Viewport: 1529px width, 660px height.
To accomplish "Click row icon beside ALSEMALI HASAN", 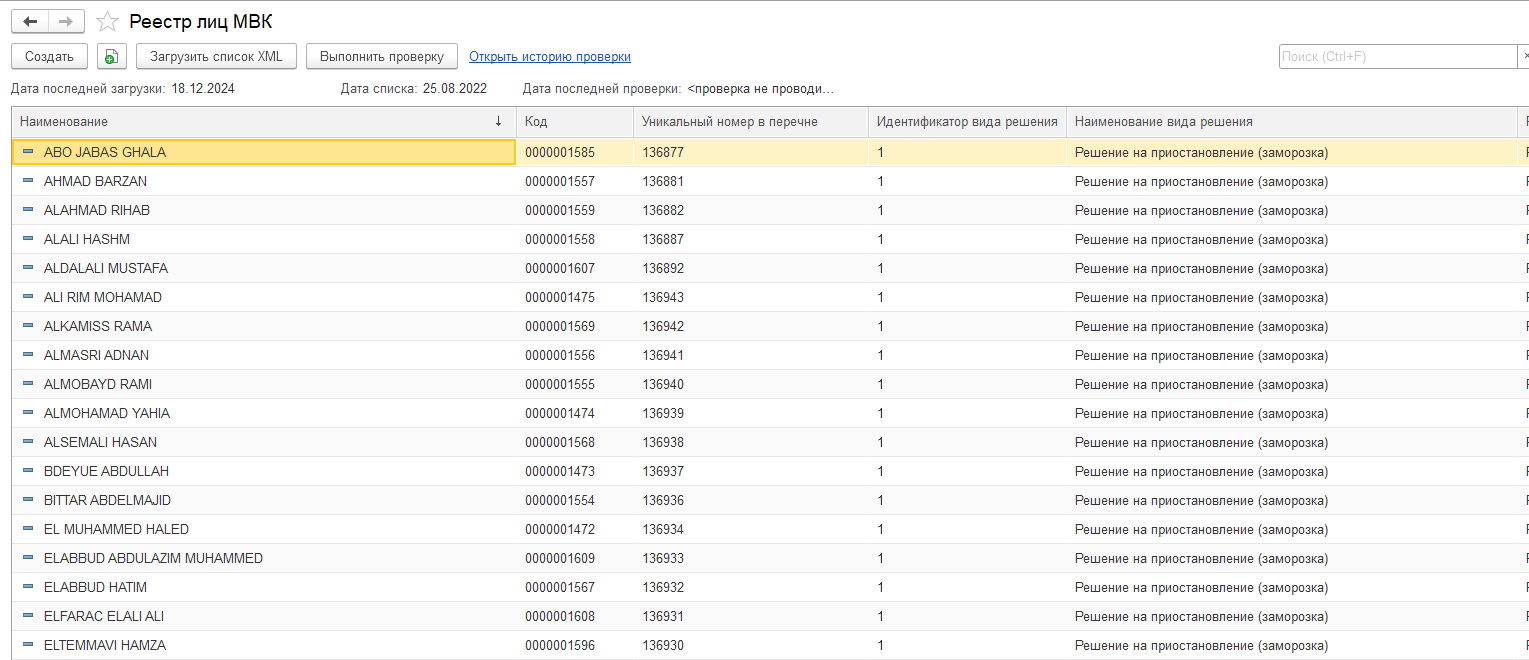I will pos(28,442).
